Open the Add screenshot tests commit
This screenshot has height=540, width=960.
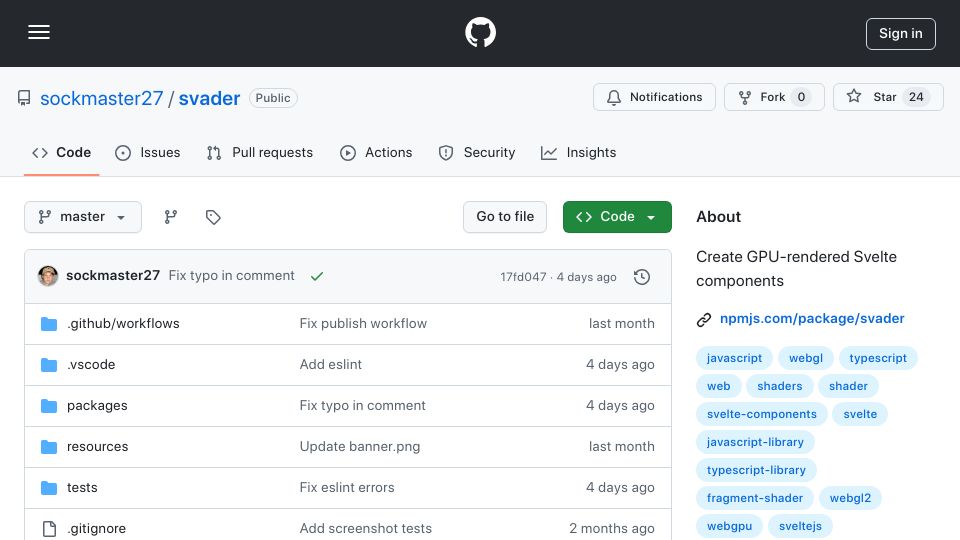click(366, 528)
